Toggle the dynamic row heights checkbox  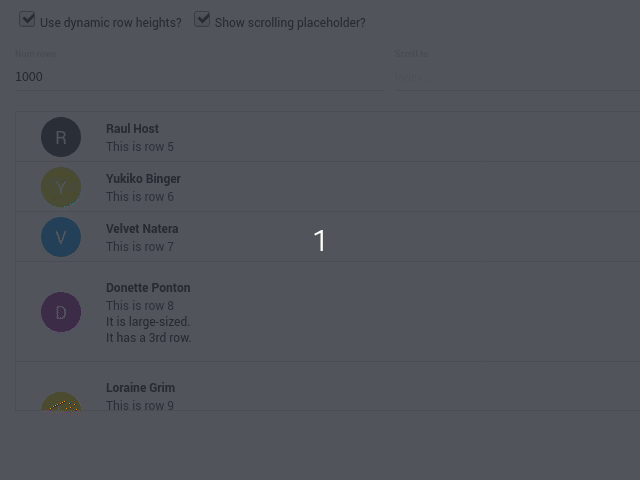(27, 20)
